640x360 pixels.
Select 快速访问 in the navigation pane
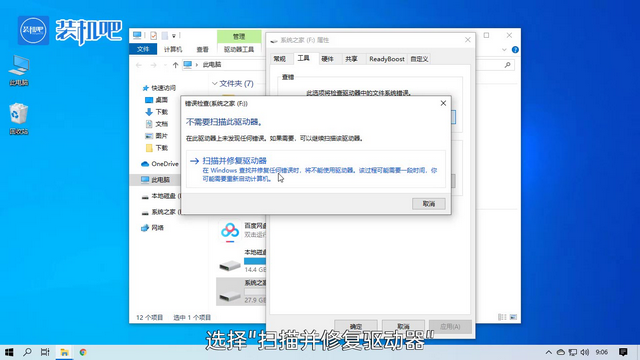[159, 88]
